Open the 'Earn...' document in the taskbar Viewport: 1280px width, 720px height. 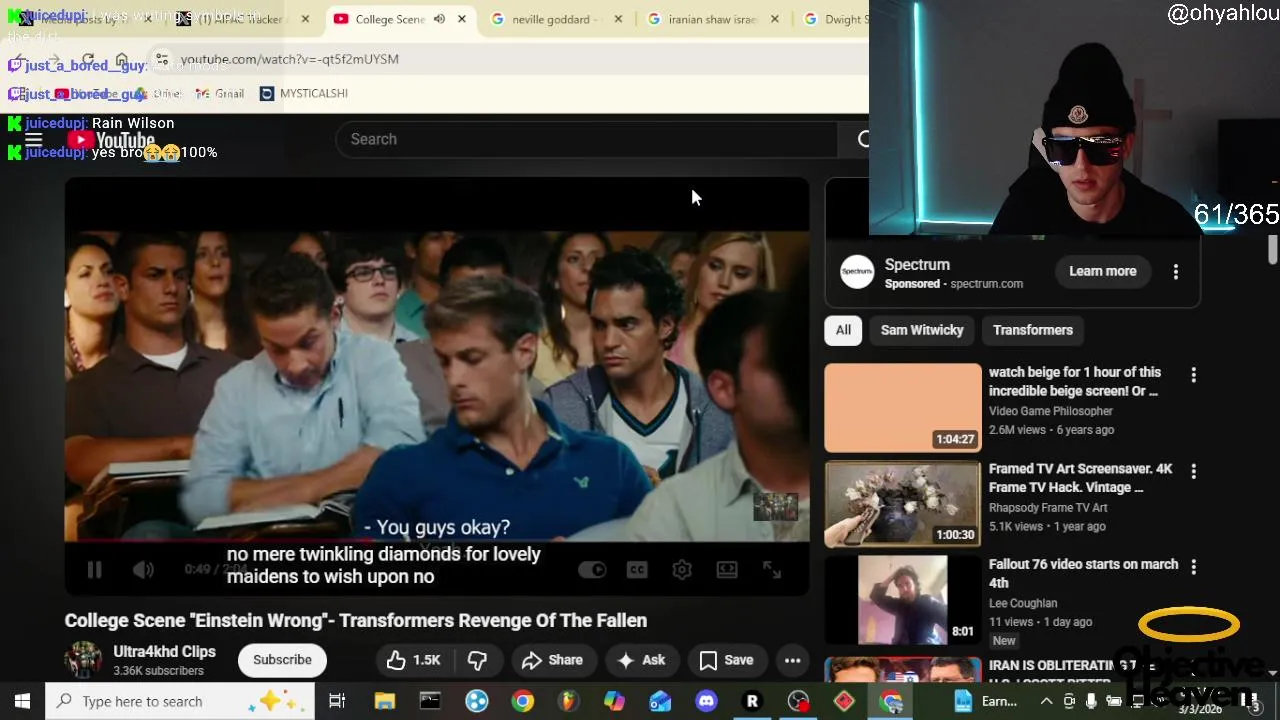point(985,701)
